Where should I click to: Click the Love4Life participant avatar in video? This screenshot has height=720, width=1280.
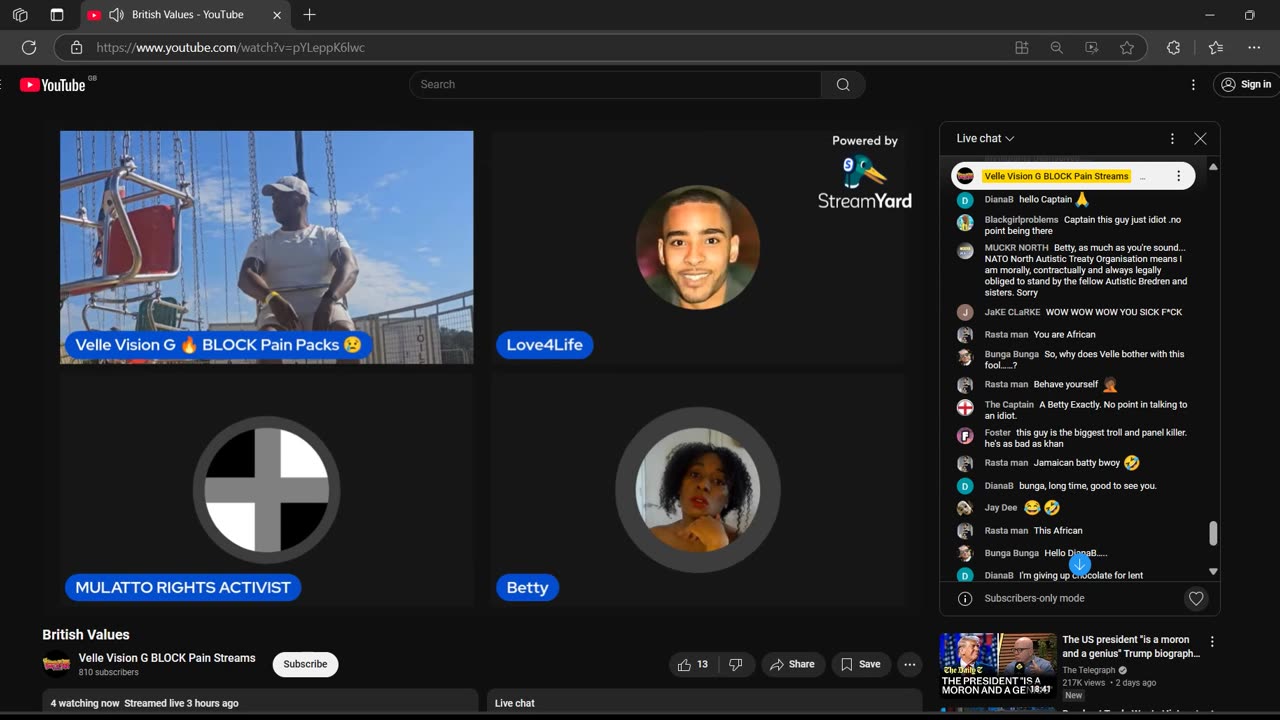tap(697, 247)
